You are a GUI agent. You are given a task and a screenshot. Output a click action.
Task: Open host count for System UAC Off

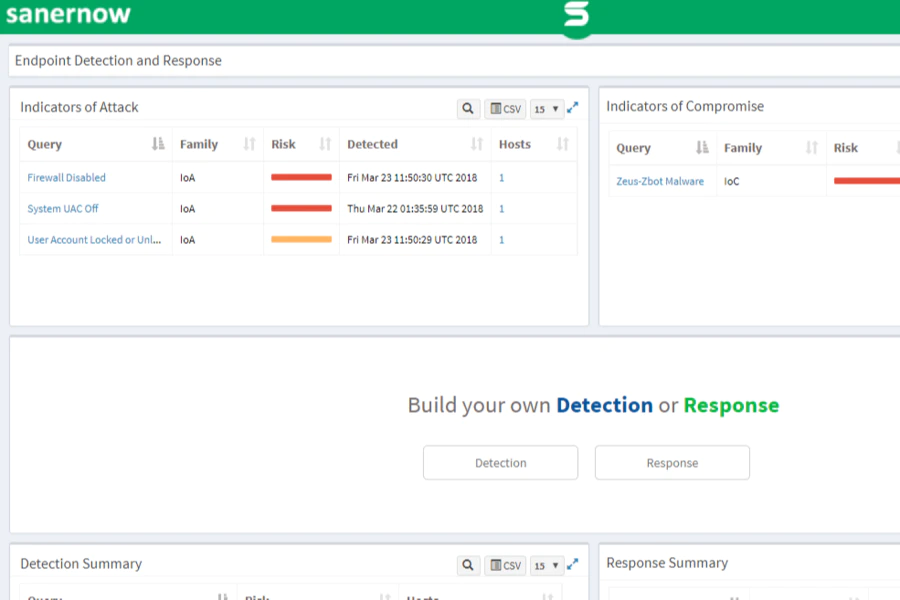[501, 208]
